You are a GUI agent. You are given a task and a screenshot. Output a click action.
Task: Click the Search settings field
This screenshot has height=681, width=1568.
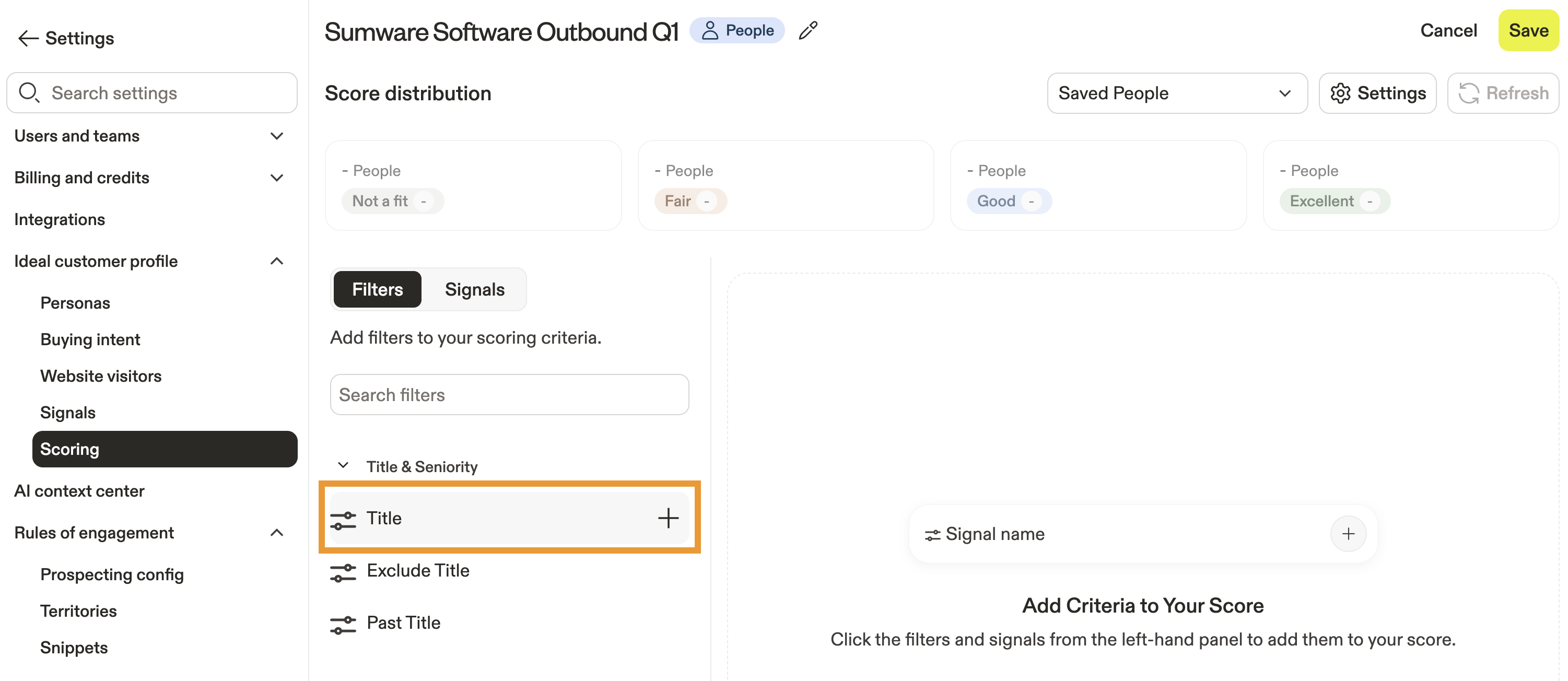coord(152,93)
